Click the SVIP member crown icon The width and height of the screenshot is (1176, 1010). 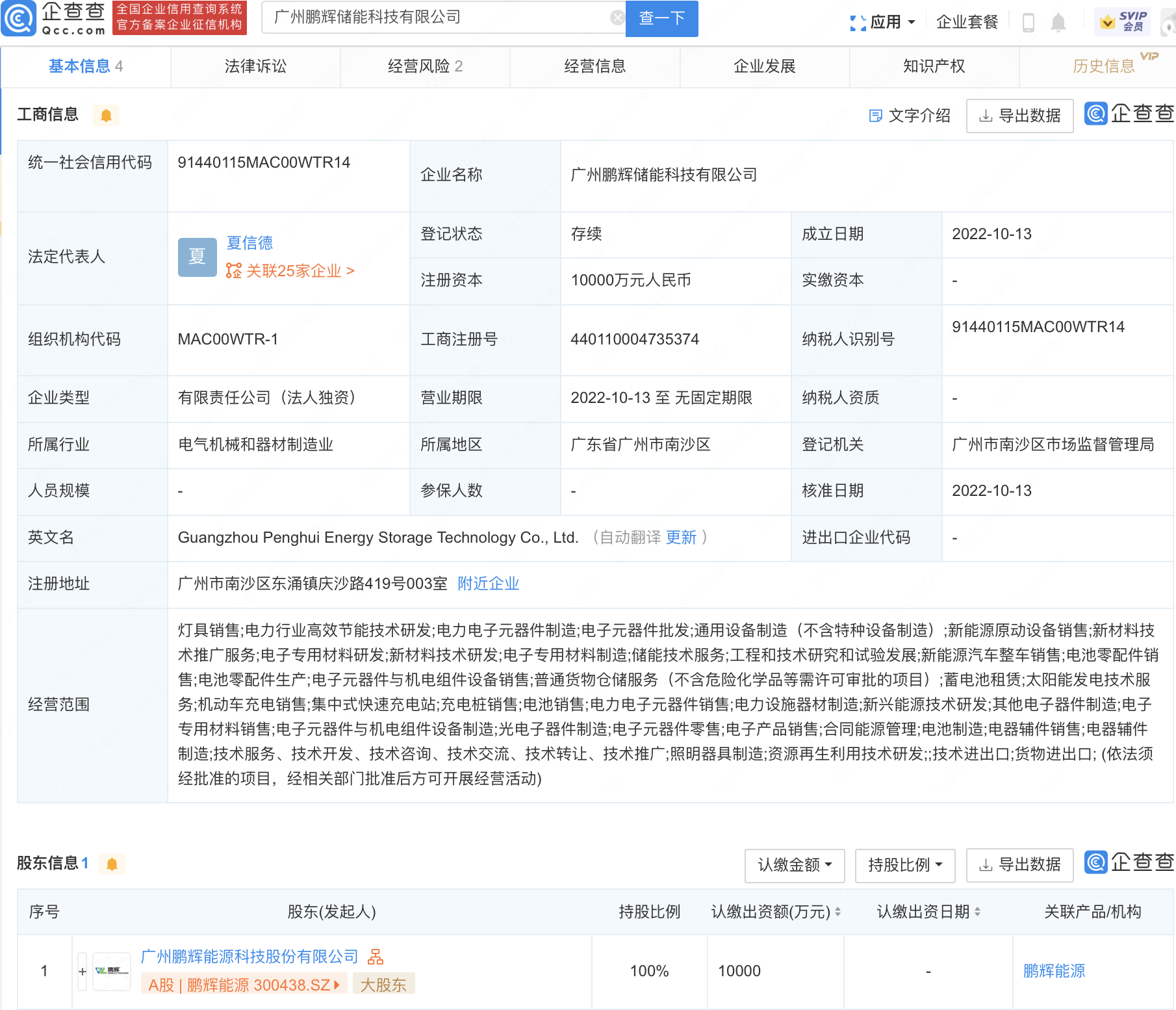[1107, 22]
